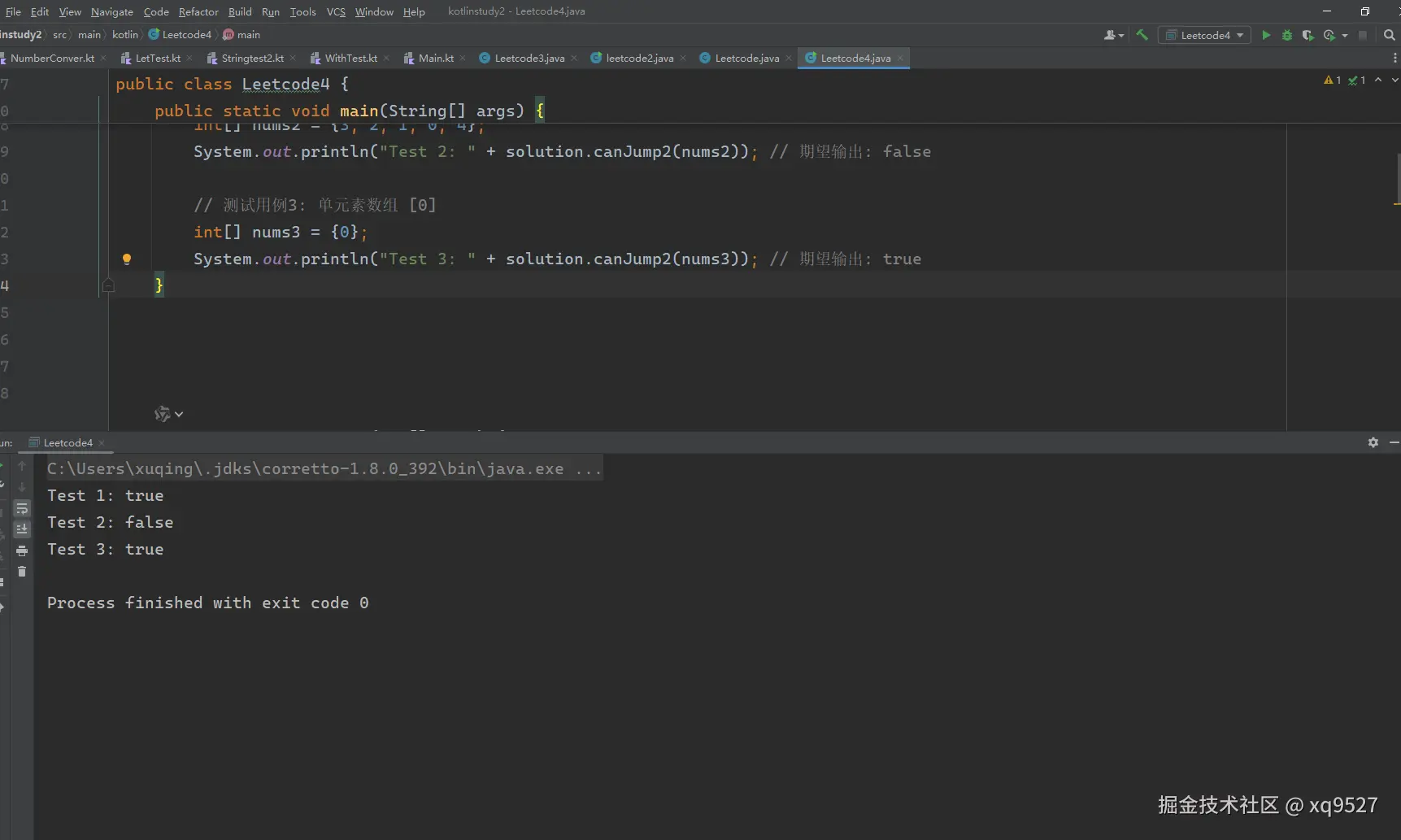Image resolution: width=1401 pixels, height=840 pixels.
Task: Expand the AI assistant chevron in editor
Action: (179, 414)
